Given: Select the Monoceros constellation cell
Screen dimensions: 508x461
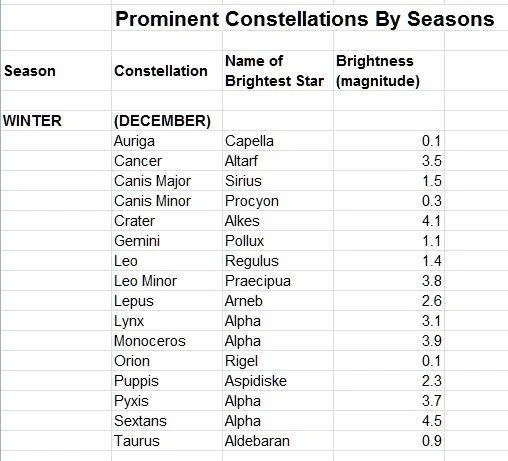Looking at the screenshot, I should coord(167,341).
